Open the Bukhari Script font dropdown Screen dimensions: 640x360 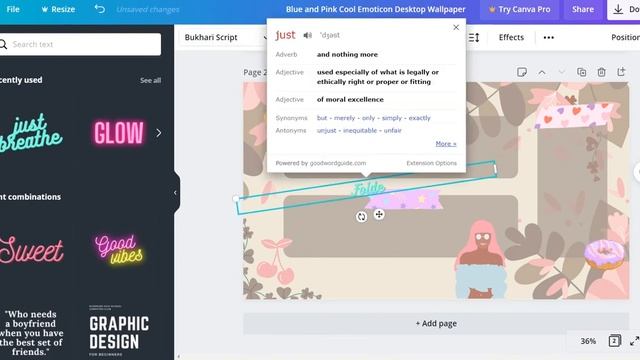coord(225,37)
